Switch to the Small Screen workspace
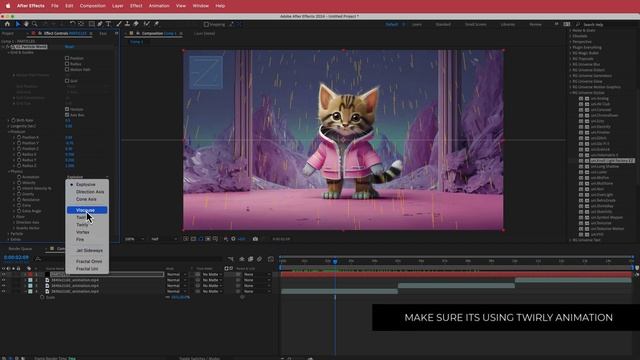 click(476, 24)
